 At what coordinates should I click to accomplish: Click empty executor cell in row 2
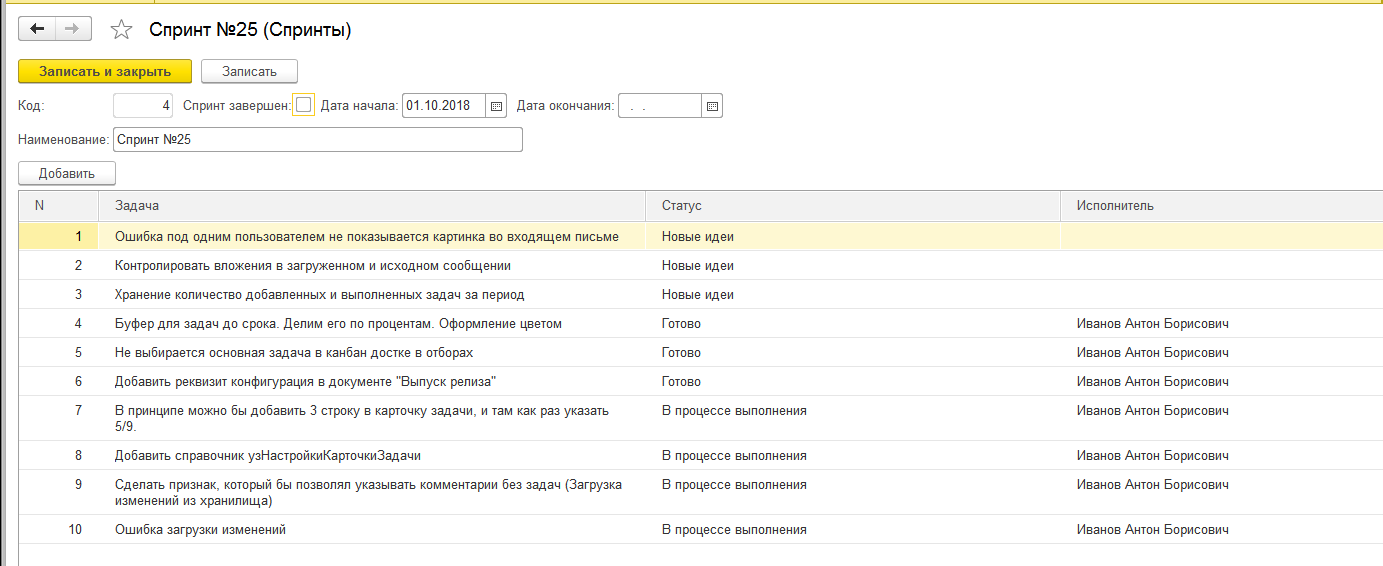pos(1221,266)
